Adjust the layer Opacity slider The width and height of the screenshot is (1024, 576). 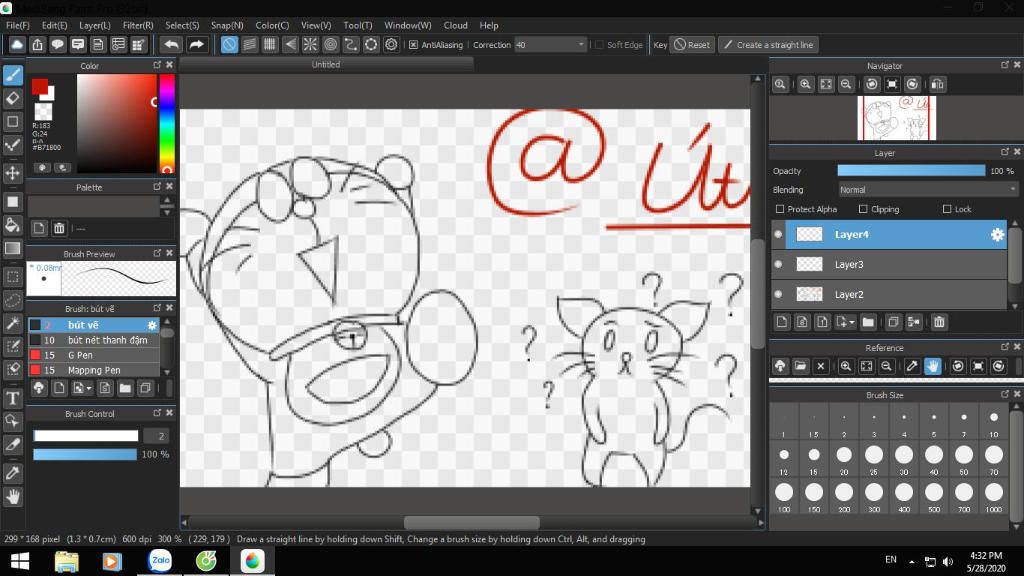click(911, 170)
